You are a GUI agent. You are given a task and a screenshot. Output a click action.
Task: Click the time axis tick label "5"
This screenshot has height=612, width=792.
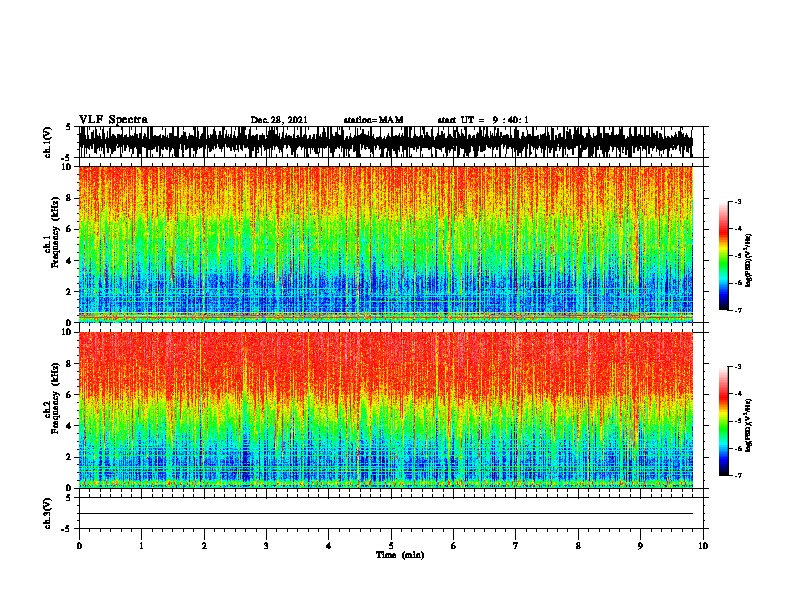[x=391, y=546]
